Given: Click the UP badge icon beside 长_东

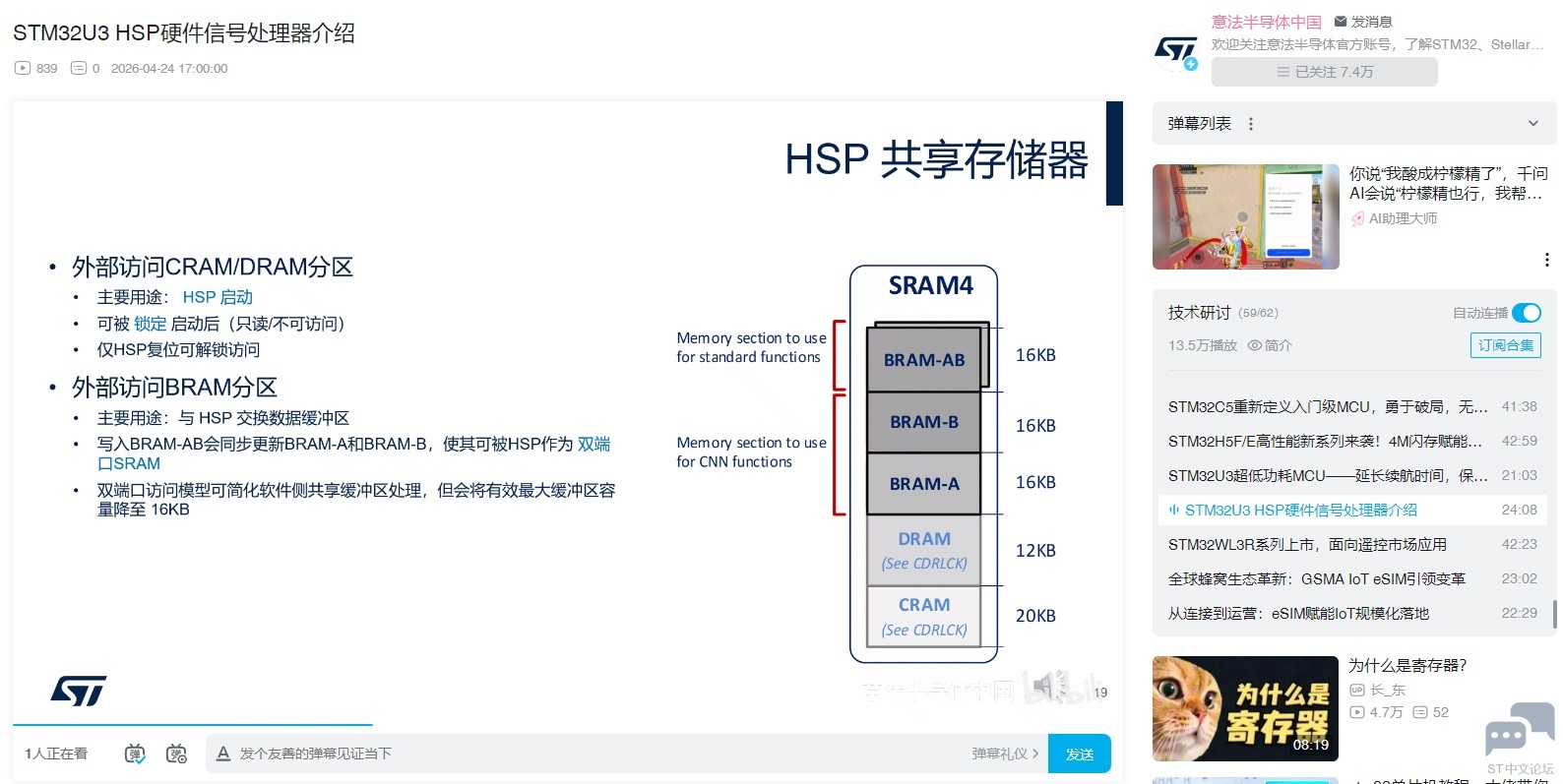Looking at the screenshot, I should 1357,691.
